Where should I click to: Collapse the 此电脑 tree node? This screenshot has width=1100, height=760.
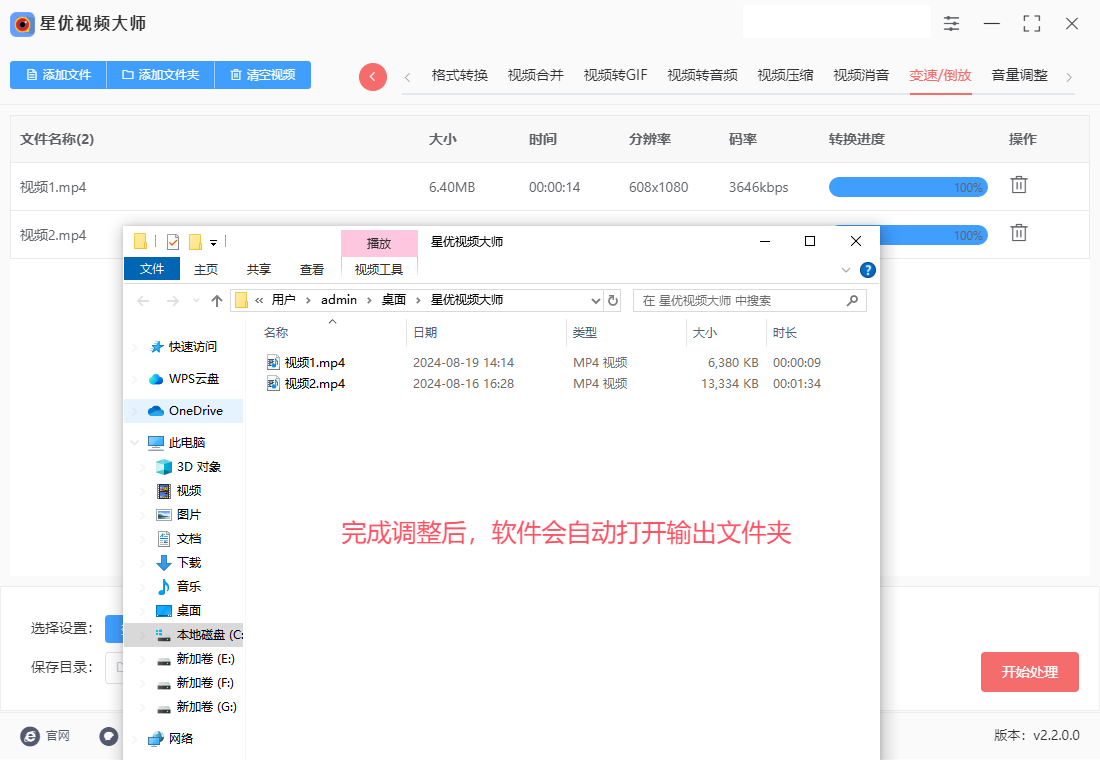[x=135, y=443]
